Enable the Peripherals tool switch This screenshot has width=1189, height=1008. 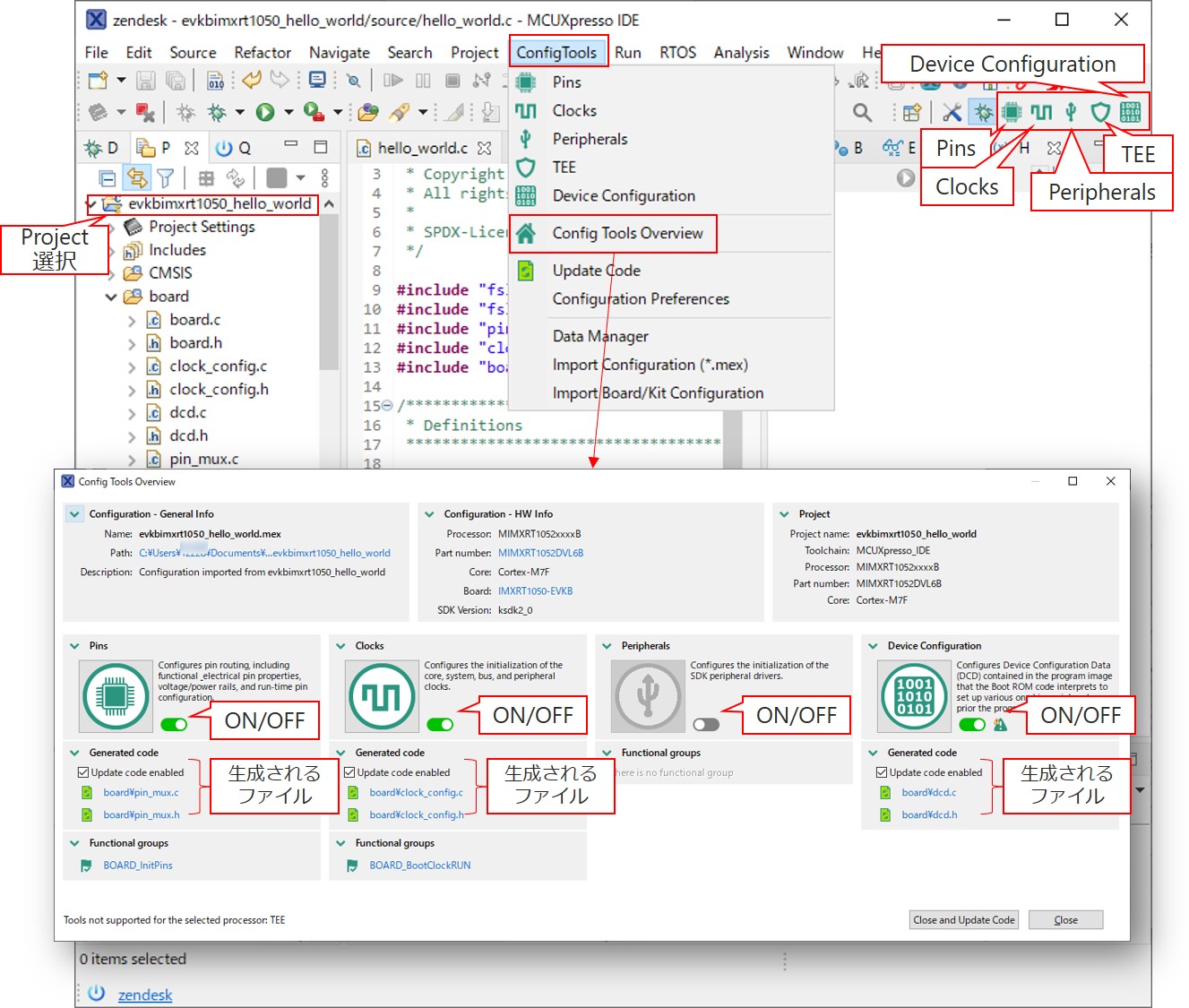click(706, 724)
